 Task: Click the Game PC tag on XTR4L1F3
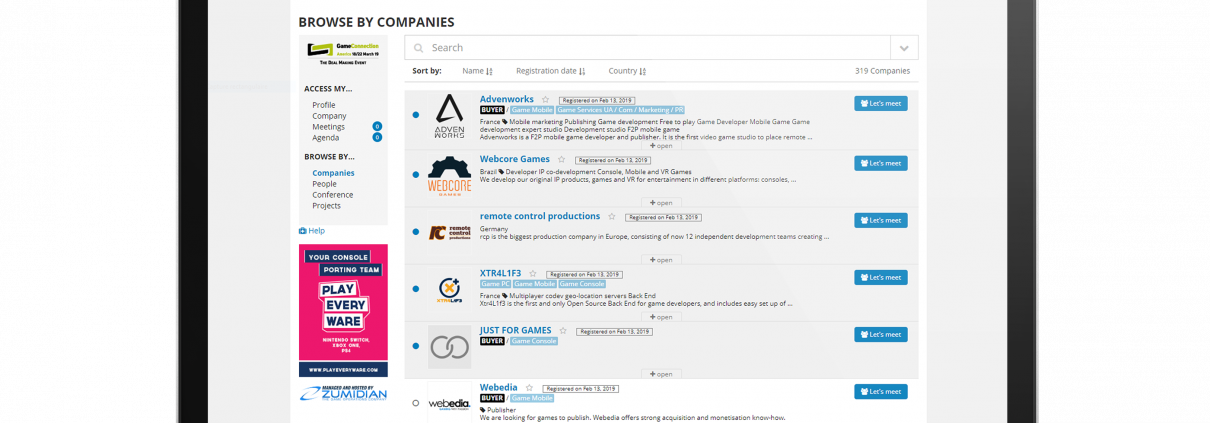495,284
